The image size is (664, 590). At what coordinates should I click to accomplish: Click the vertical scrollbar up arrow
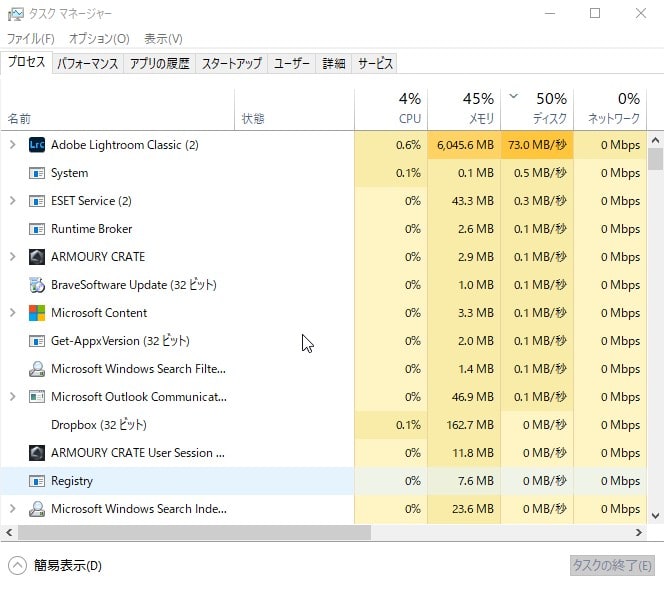pyautogui.click(x=655, y=140)
